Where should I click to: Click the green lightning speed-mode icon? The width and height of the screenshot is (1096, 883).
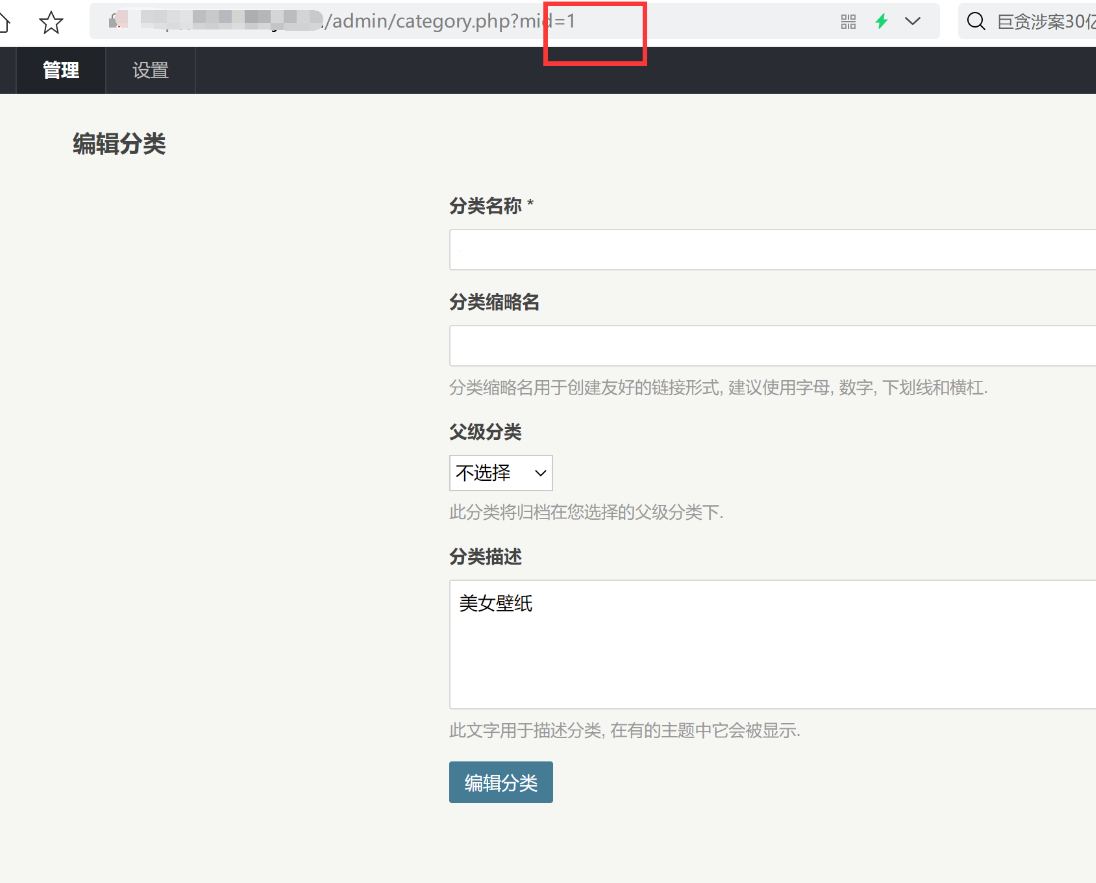coord(881,22)
